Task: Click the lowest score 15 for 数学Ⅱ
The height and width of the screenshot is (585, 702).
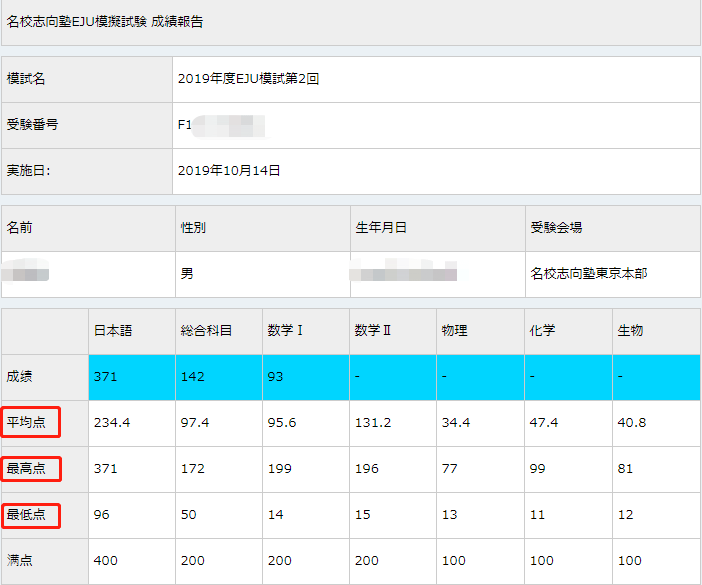Action: tap(363, 515)
